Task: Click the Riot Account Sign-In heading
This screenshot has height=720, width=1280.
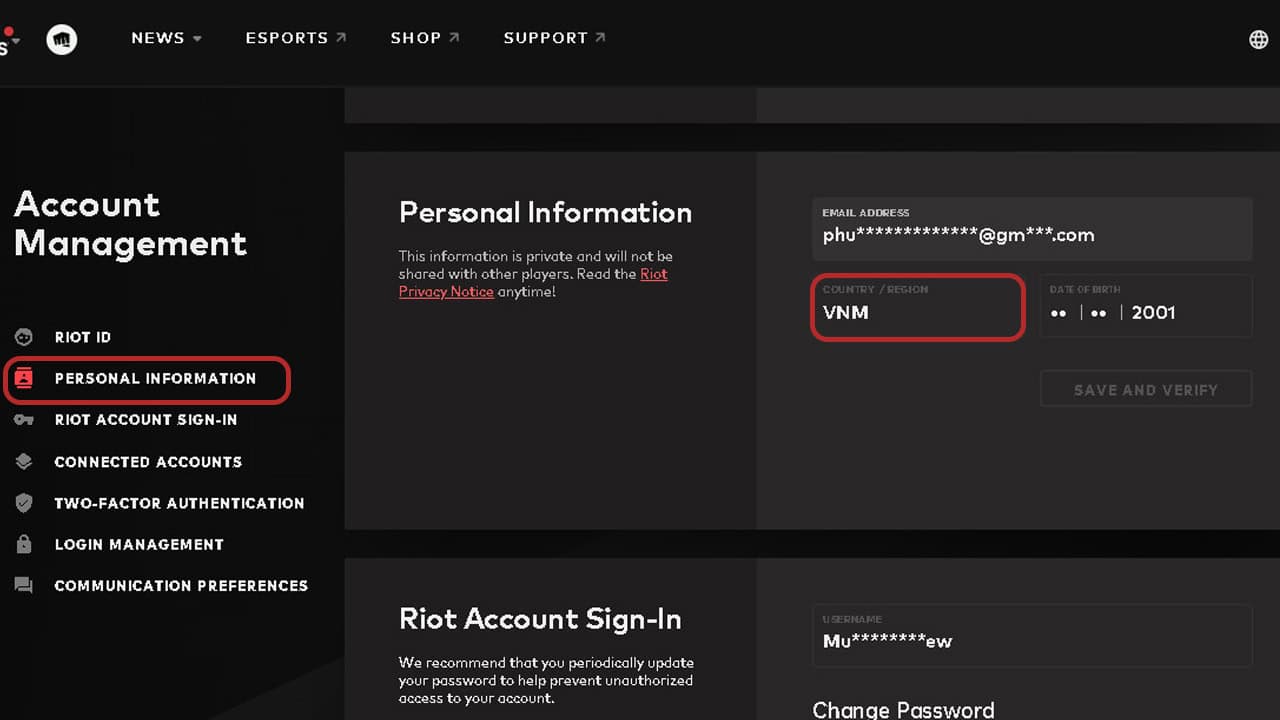Action: coord(540,619)
